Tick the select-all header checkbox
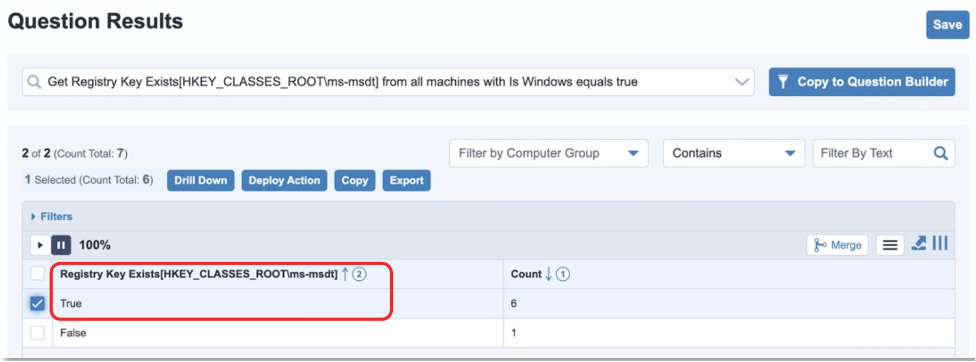Image resolution: width=976 pixels, height=362 pixels. 37,274
